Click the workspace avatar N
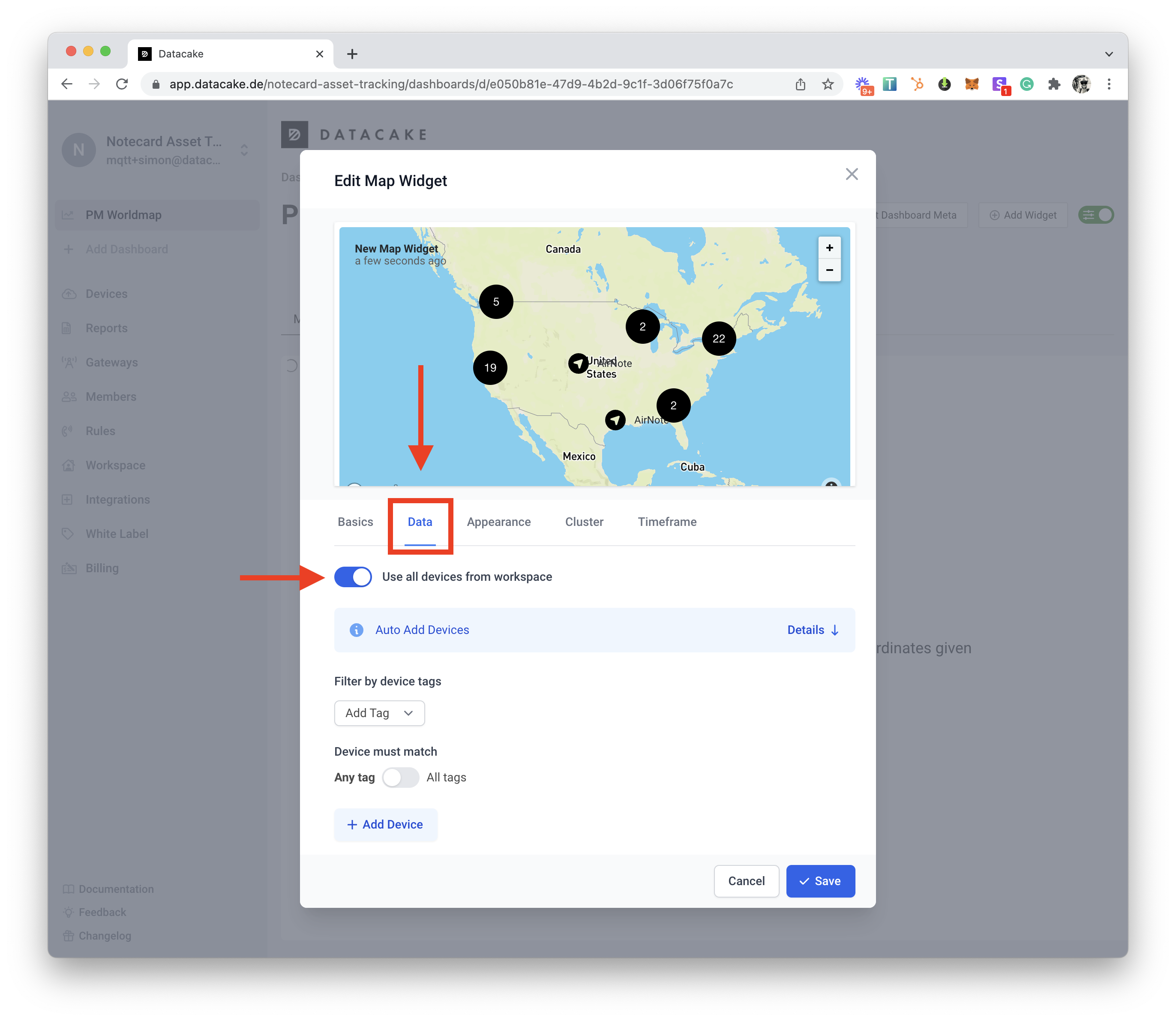 (78, 150)
